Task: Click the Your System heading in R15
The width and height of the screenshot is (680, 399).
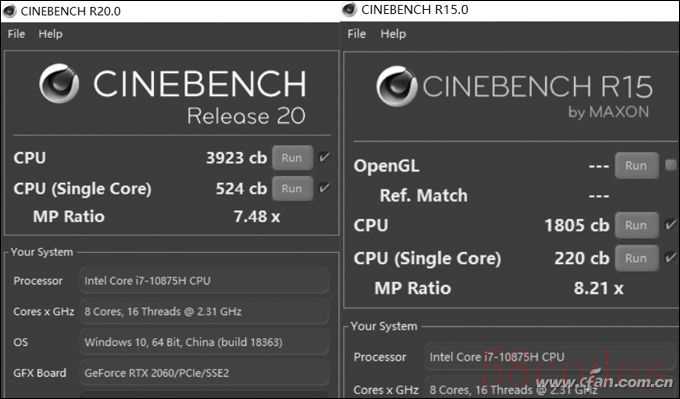Action: click(384, 326)
